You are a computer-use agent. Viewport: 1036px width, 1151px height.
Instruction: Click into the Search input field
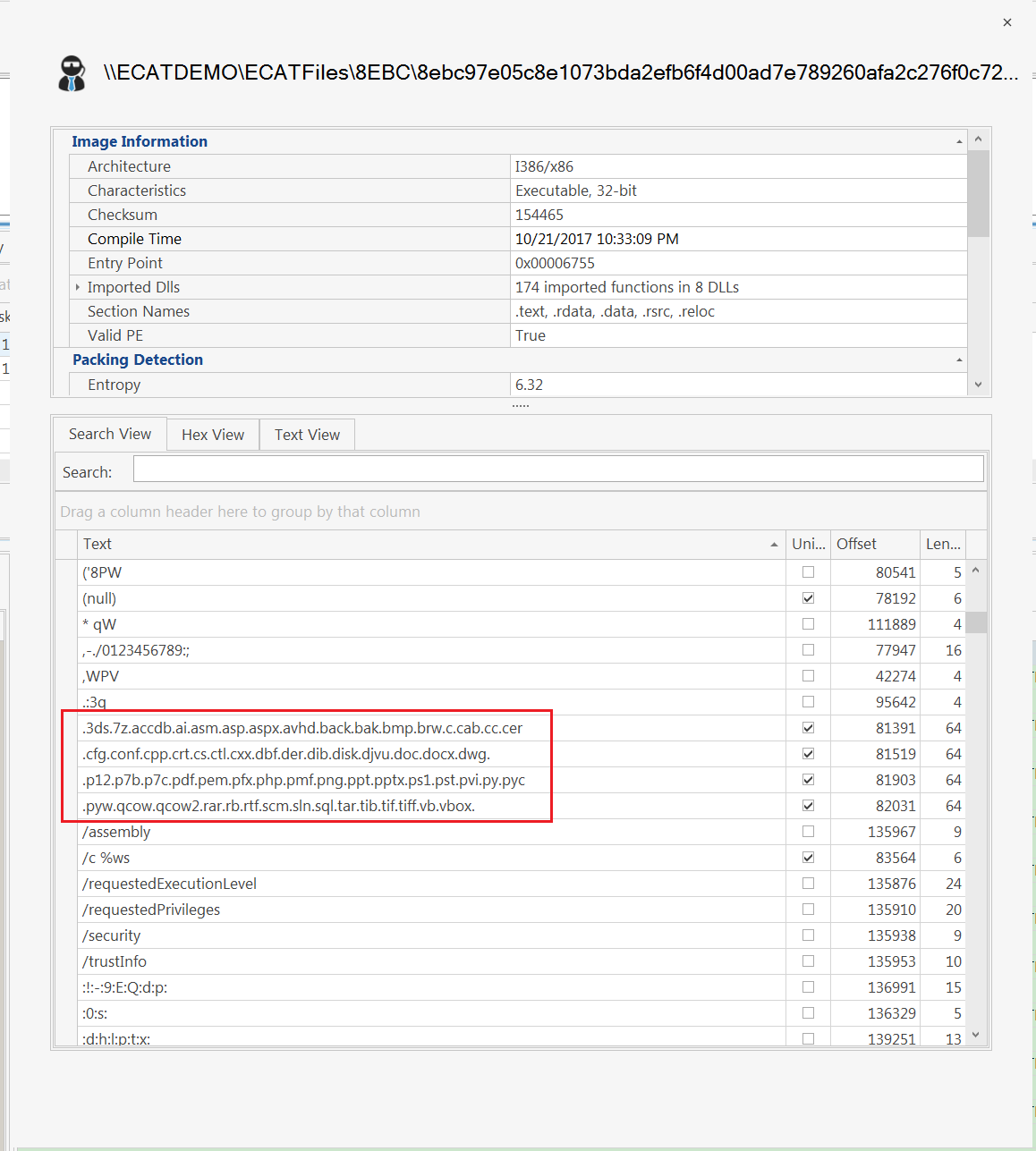558,469
